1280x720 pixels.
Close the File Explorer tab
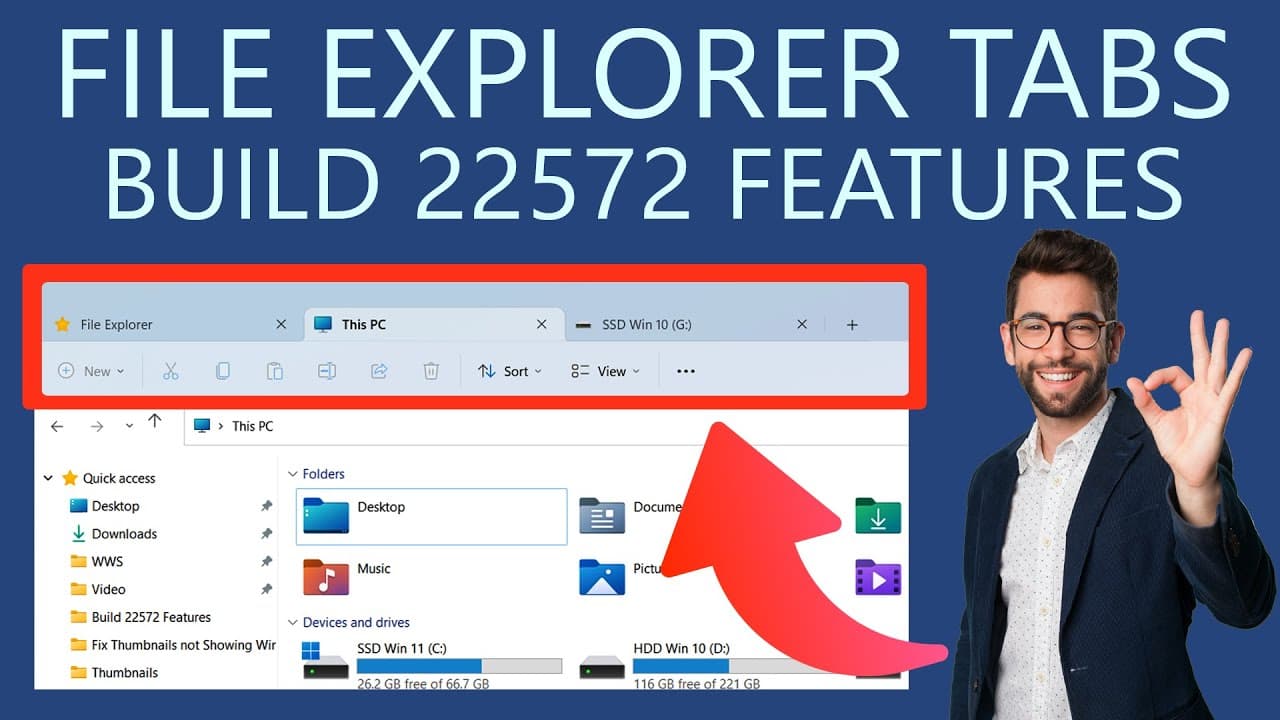281,324
